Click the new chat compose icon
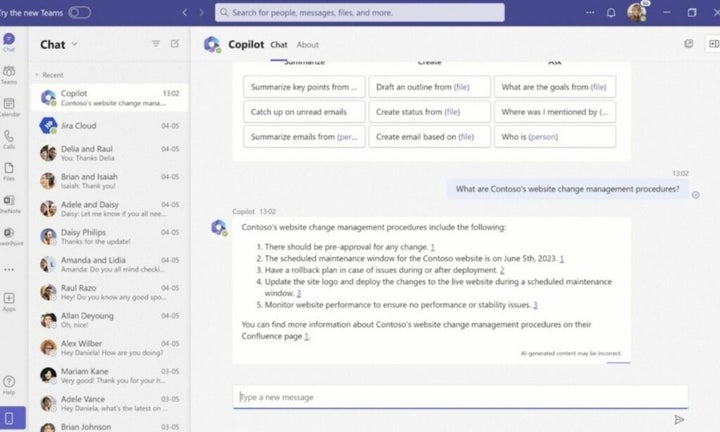Viewport: 720px width, 432px height. click(x=175, y=44)
